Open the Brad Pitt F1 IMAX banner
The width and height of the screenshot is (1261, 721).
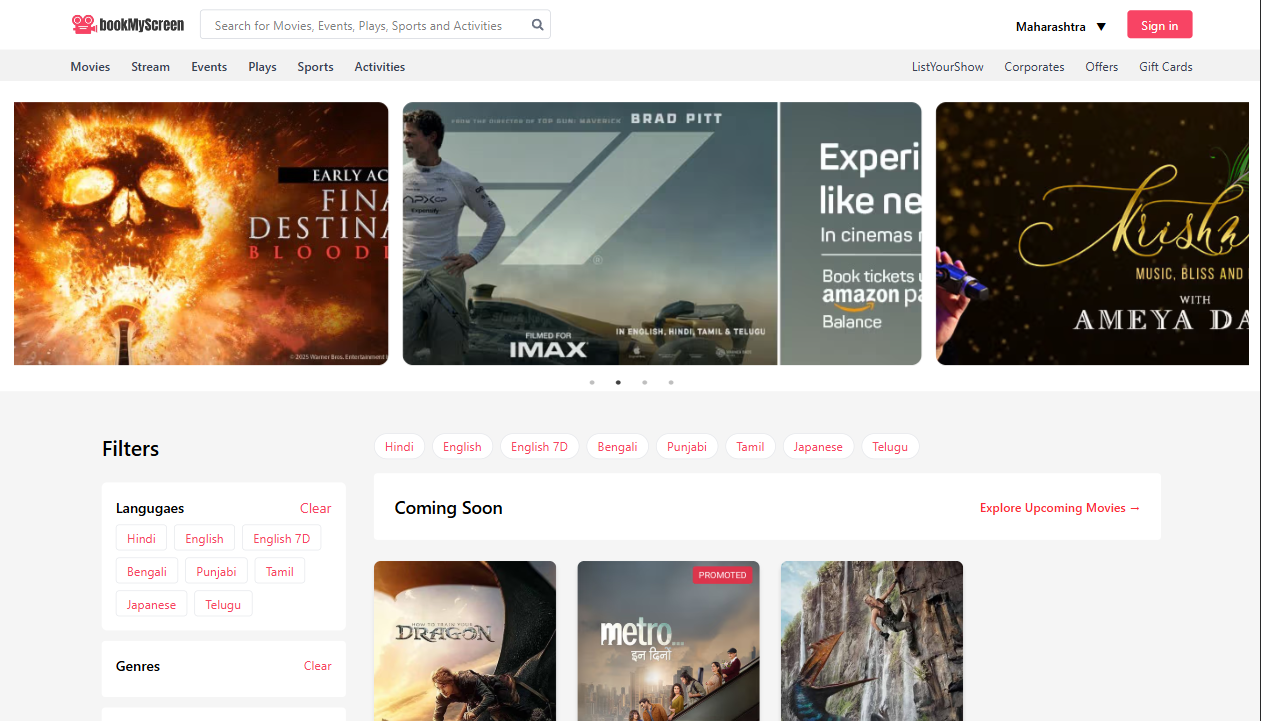pos(662,233)
